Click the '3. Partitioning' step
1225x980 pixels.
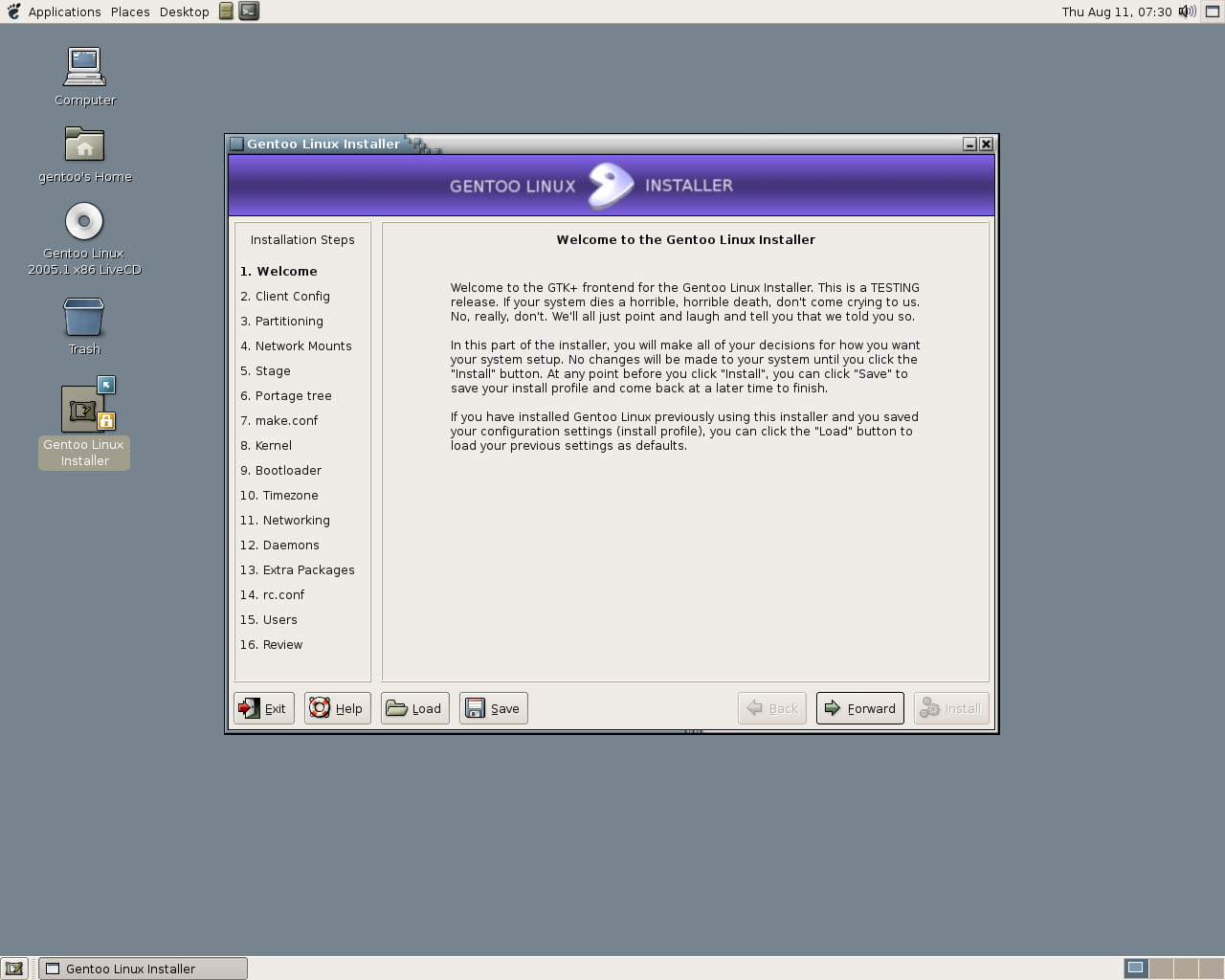tap(281, 322)
